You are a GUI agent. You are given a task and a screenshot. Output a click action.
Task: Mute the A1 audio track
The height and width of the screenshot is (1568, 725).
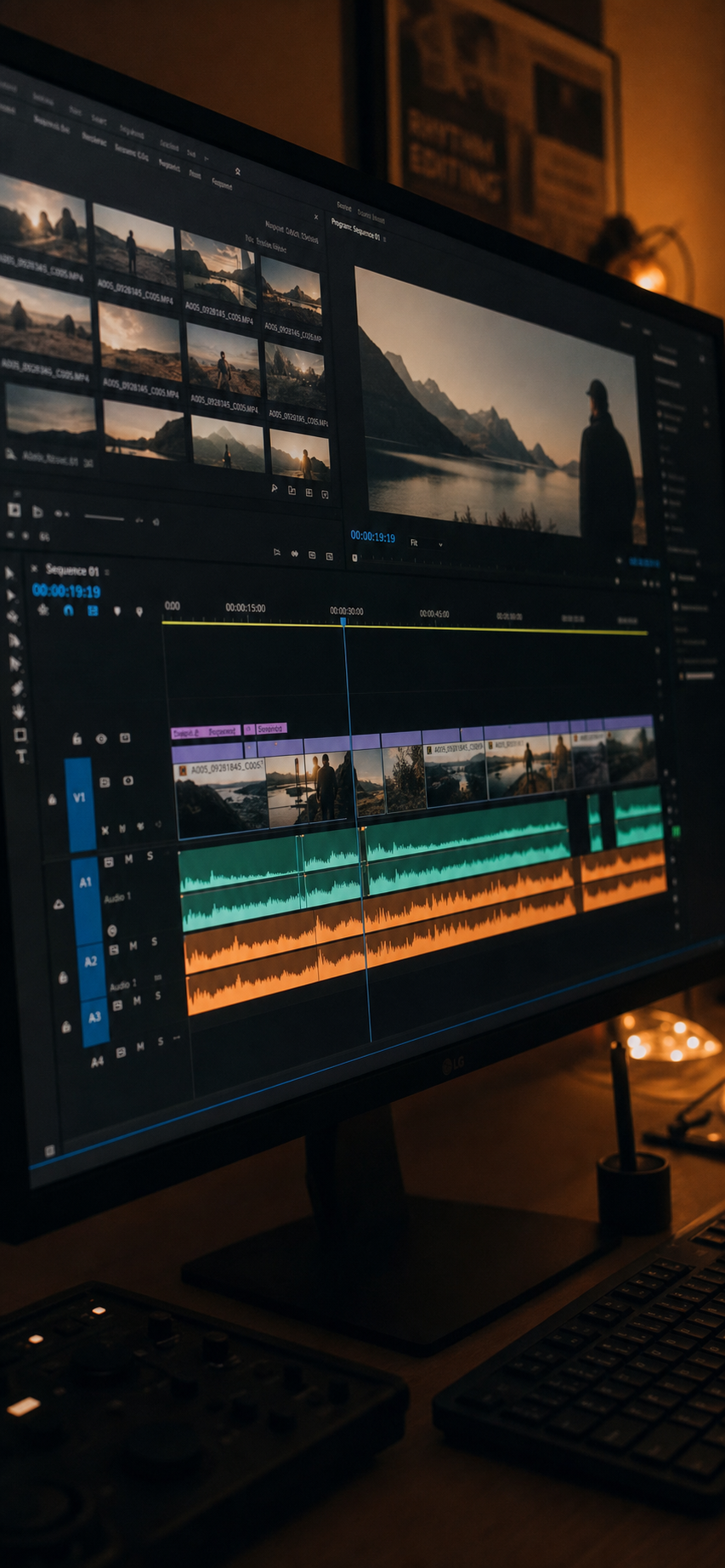pos(129,859)
